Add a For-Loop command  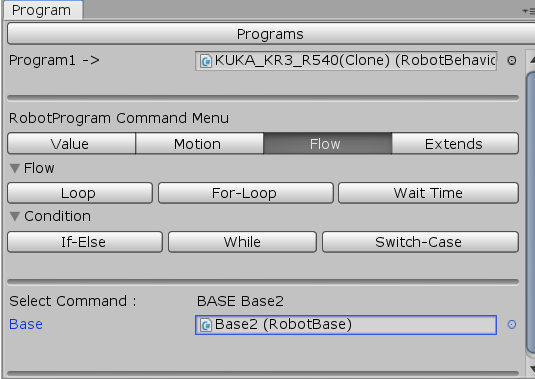(x=246, y=193)
